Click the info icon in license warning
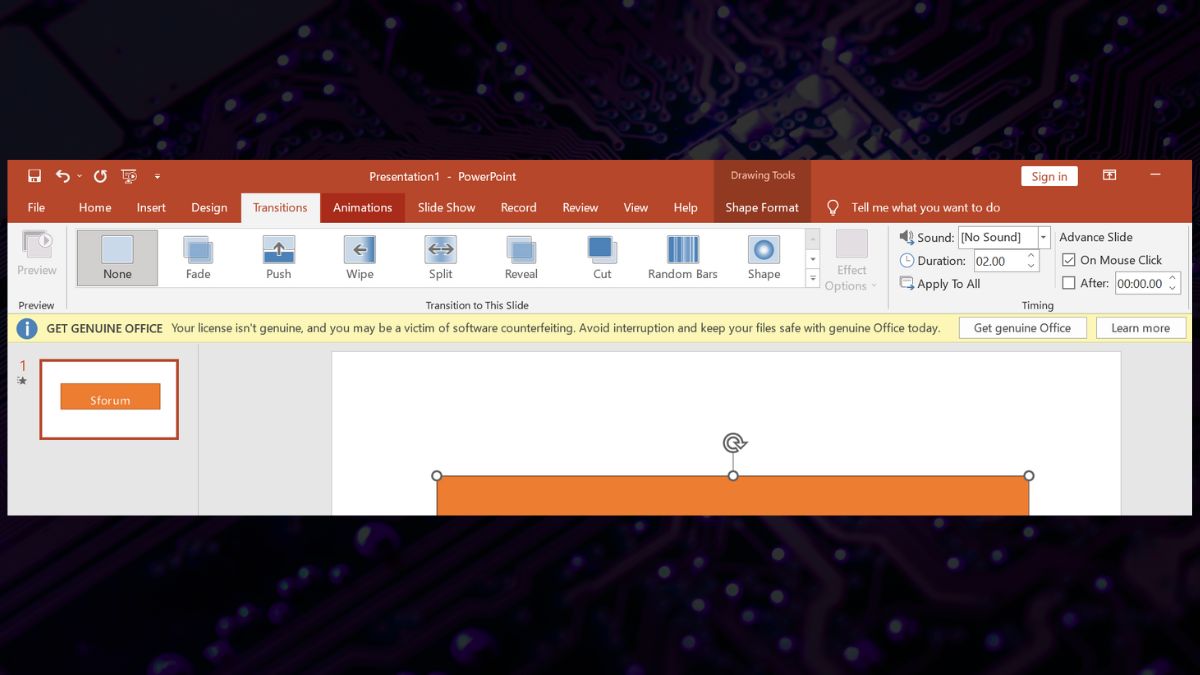 (x=27, y=328)
